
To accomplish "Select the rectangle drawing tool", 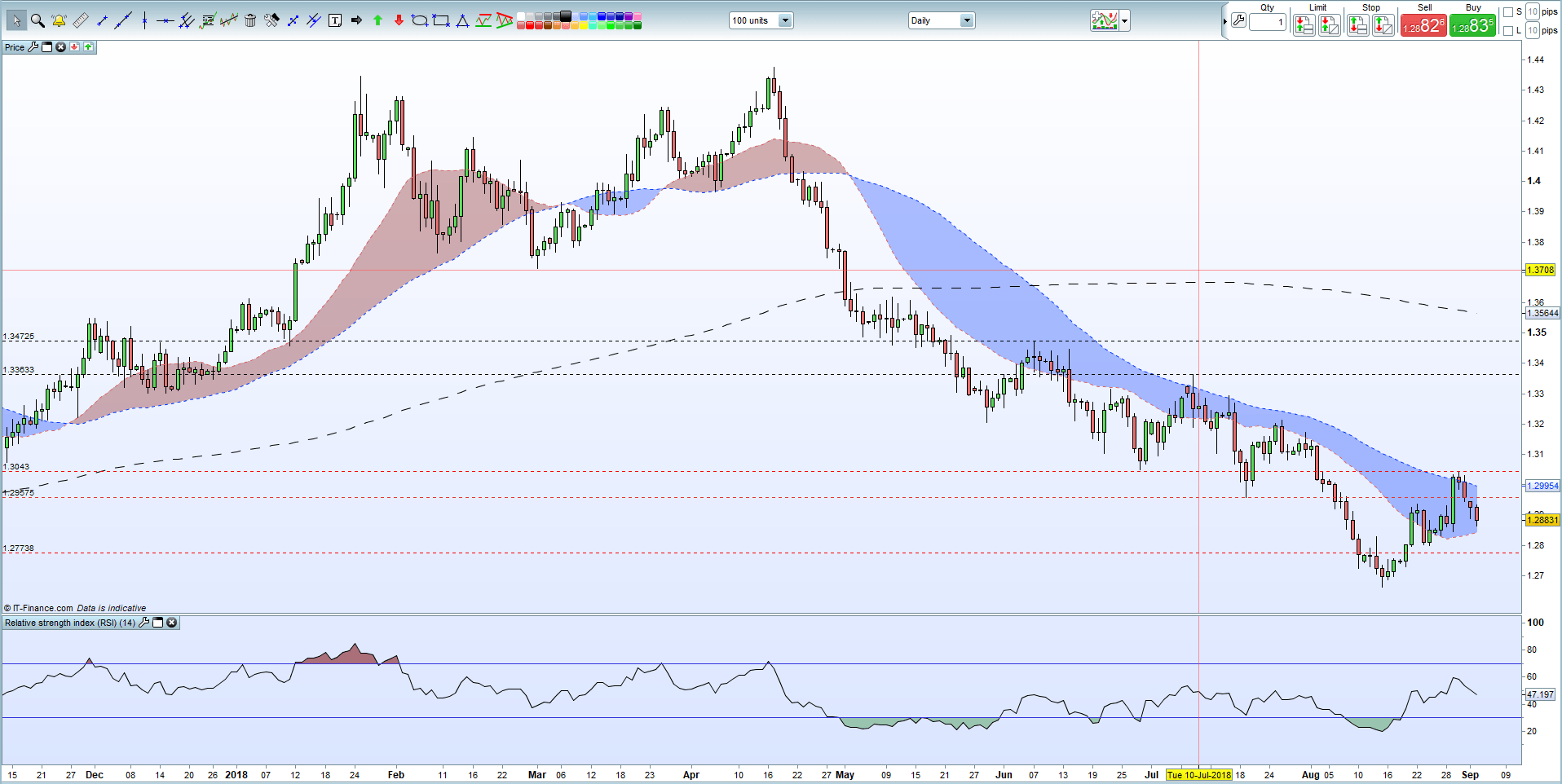I will tap(441, 20).
